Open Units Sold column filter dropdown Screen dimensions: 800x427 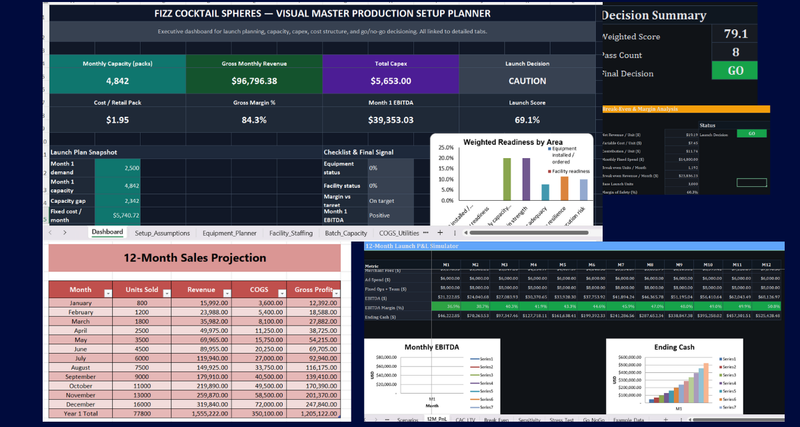(166, 293)
